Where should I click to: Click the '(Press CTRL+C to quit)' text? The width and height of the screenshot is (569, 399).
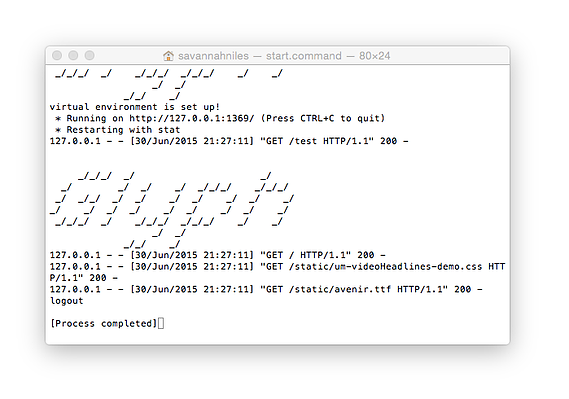(x=323, y=118)
